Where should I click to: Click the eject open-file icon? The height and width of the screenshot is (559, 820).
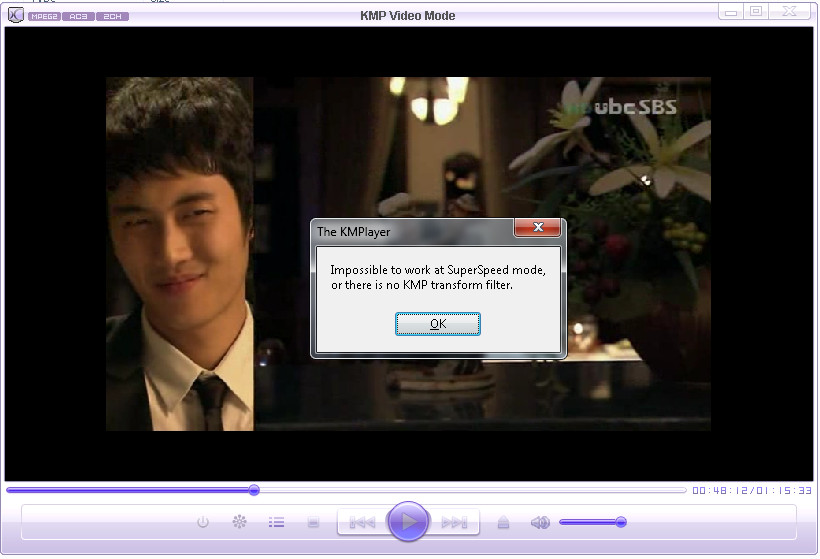pos(503,522)
